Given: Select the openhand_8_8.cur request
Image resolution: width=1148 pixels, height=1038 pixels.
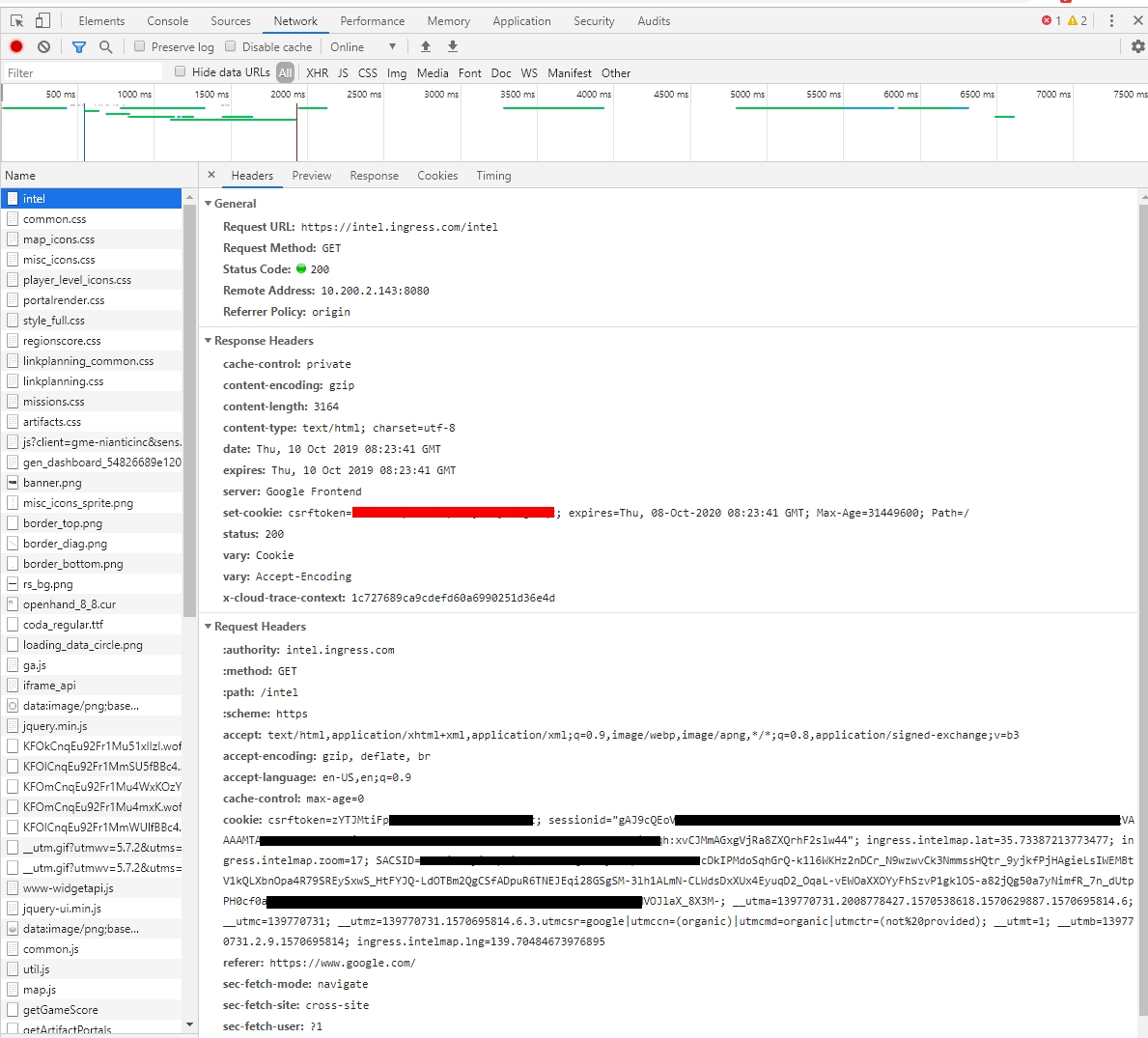Looking at the screenshot, I should click(92, 603).
